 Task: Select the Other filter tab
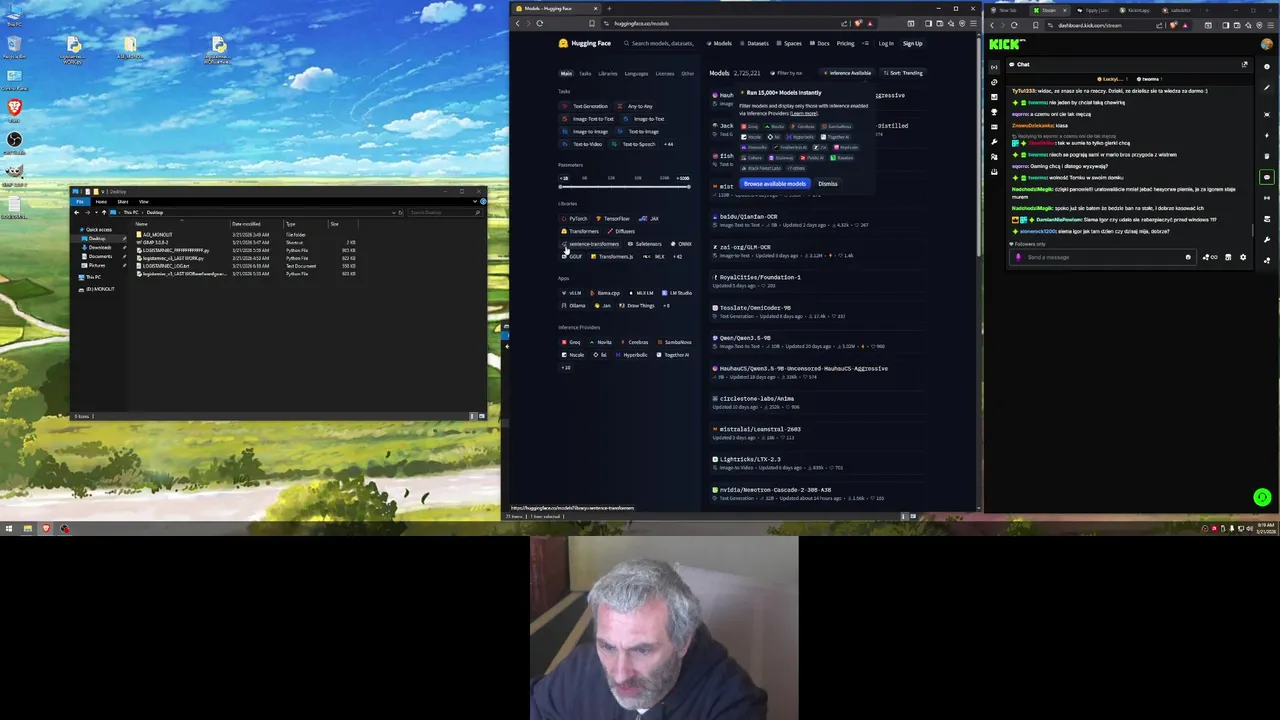coord(687,73)
